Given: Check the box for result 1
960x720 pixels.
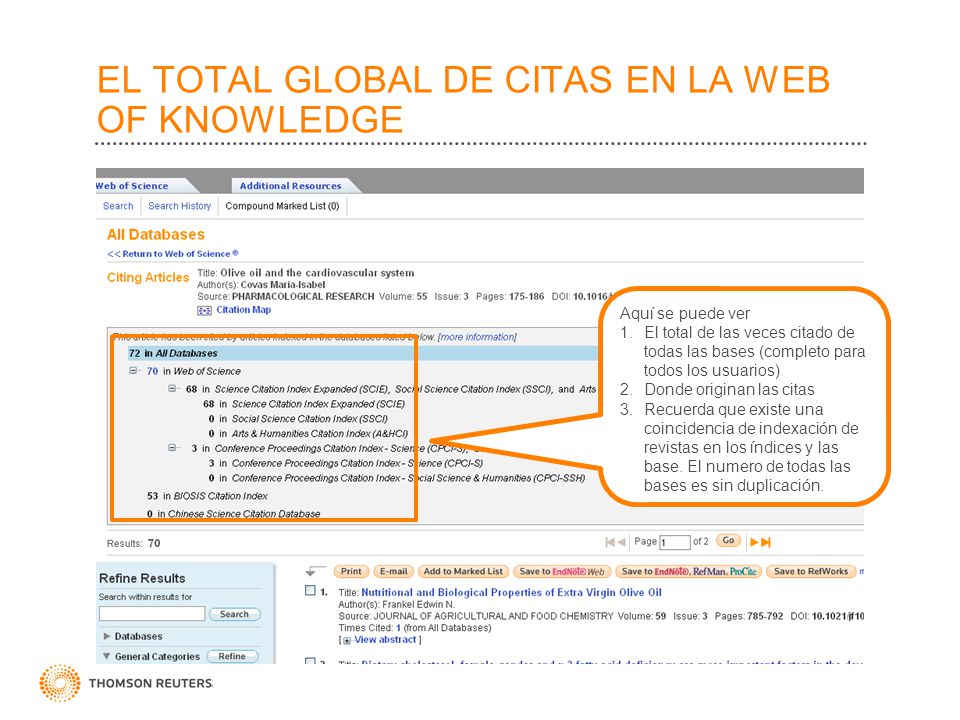Looking at the screenshot, I should 310,591.
